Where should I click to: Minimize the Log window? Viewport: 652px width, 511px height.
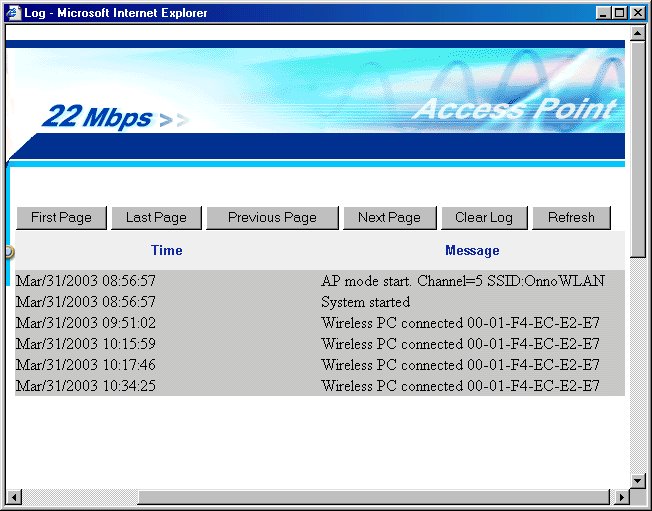[603, 13]
